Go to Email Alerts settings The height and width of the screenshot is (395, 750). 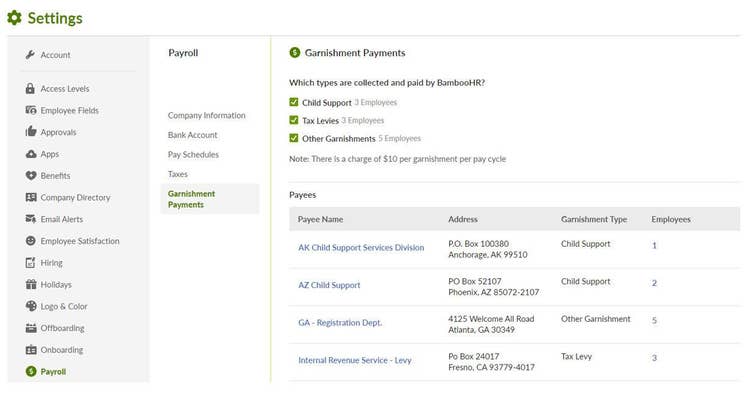[x=62, y=219]
